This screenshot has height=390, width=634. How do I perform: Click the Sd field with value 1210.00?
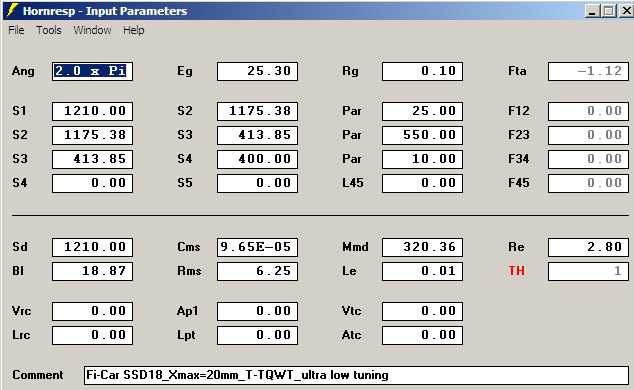coord(92,247)
